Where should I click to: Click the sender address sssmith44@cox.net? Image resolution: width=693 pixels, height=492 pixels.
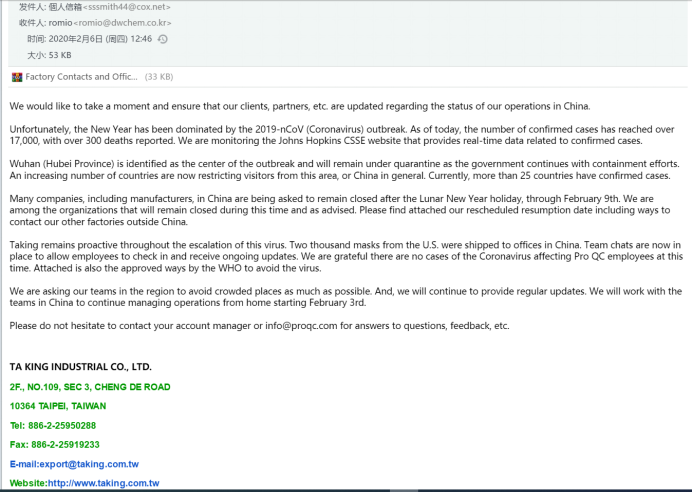[x=127, y=7]
